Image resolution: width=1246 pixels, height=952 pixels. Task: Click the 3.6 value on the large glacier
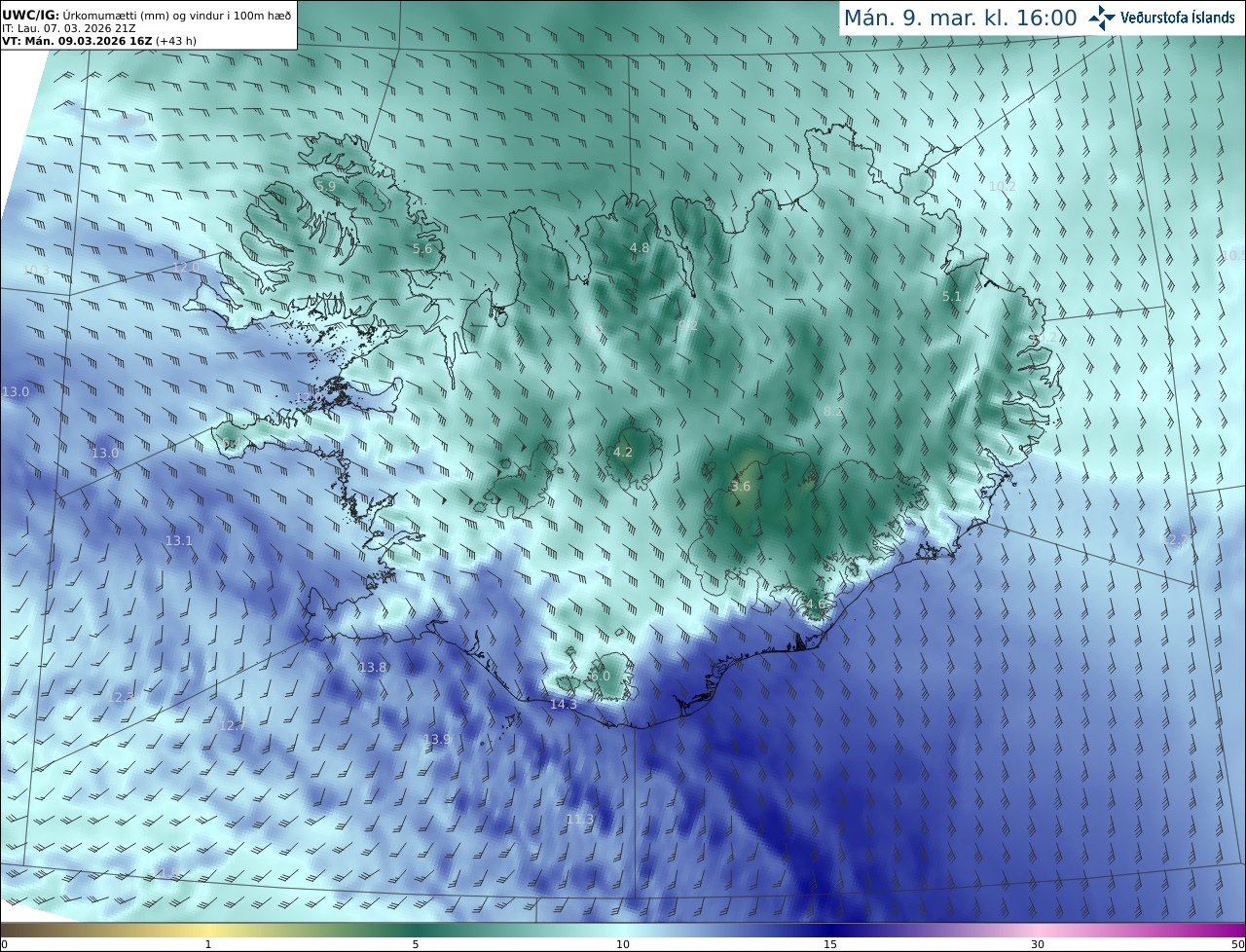point(741,486)
